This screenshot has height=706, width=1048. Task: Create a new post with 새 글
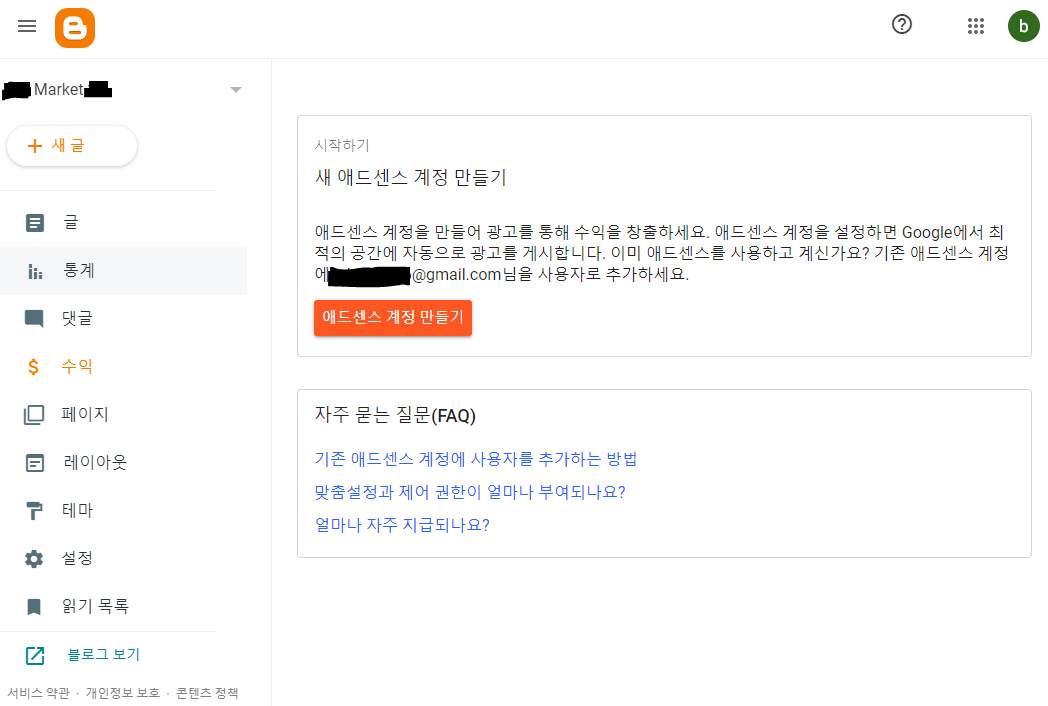pyautogui.click(x=72, y=146)
